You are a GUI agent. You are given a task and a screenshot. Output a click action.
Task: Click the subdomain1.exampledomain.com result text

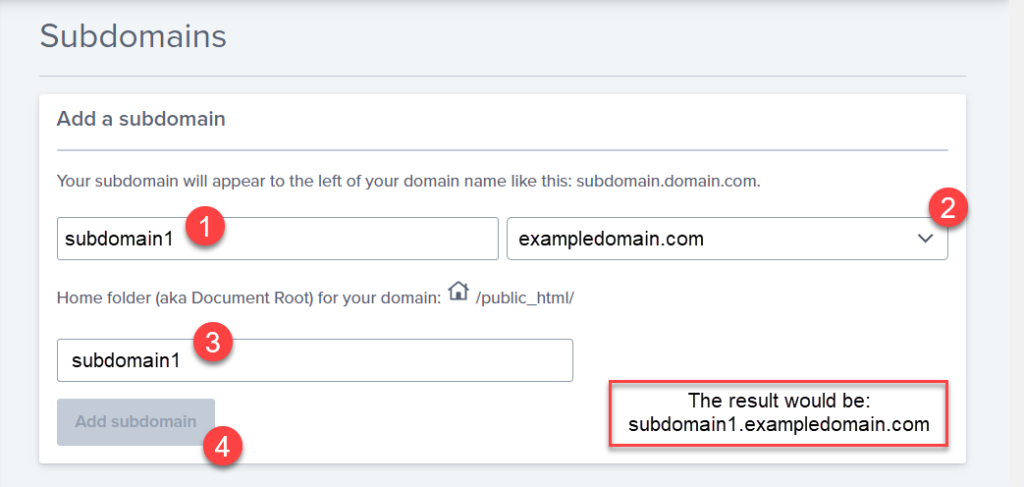click(779, 424)
